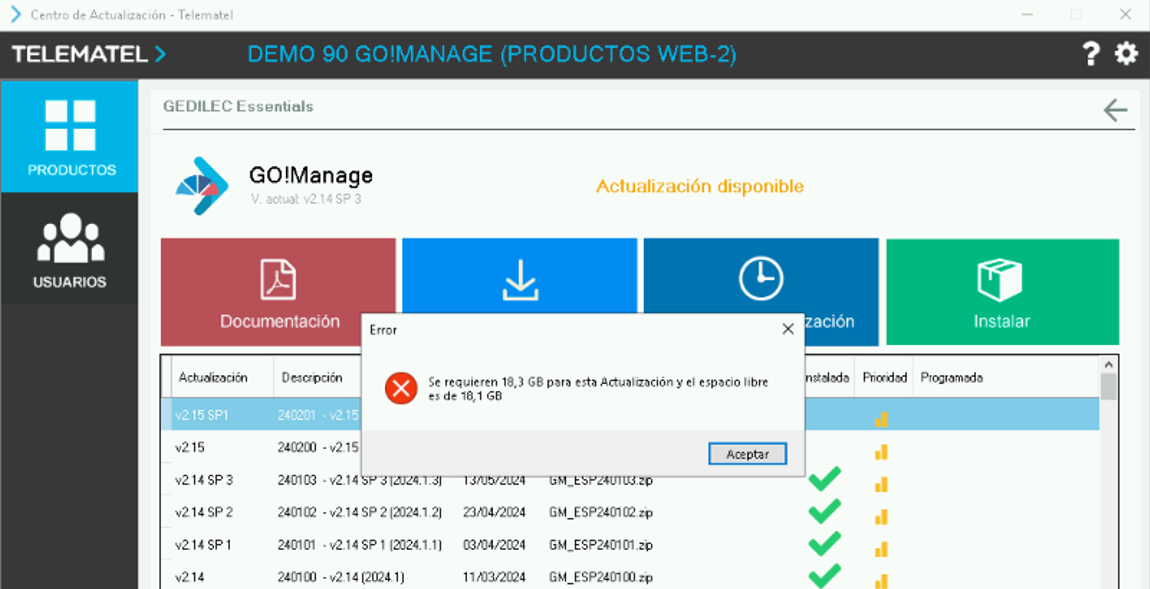The height and width of the screenshot is (589, 1150).
Task: Click the Instalar tile
Action: point(1003,291)
